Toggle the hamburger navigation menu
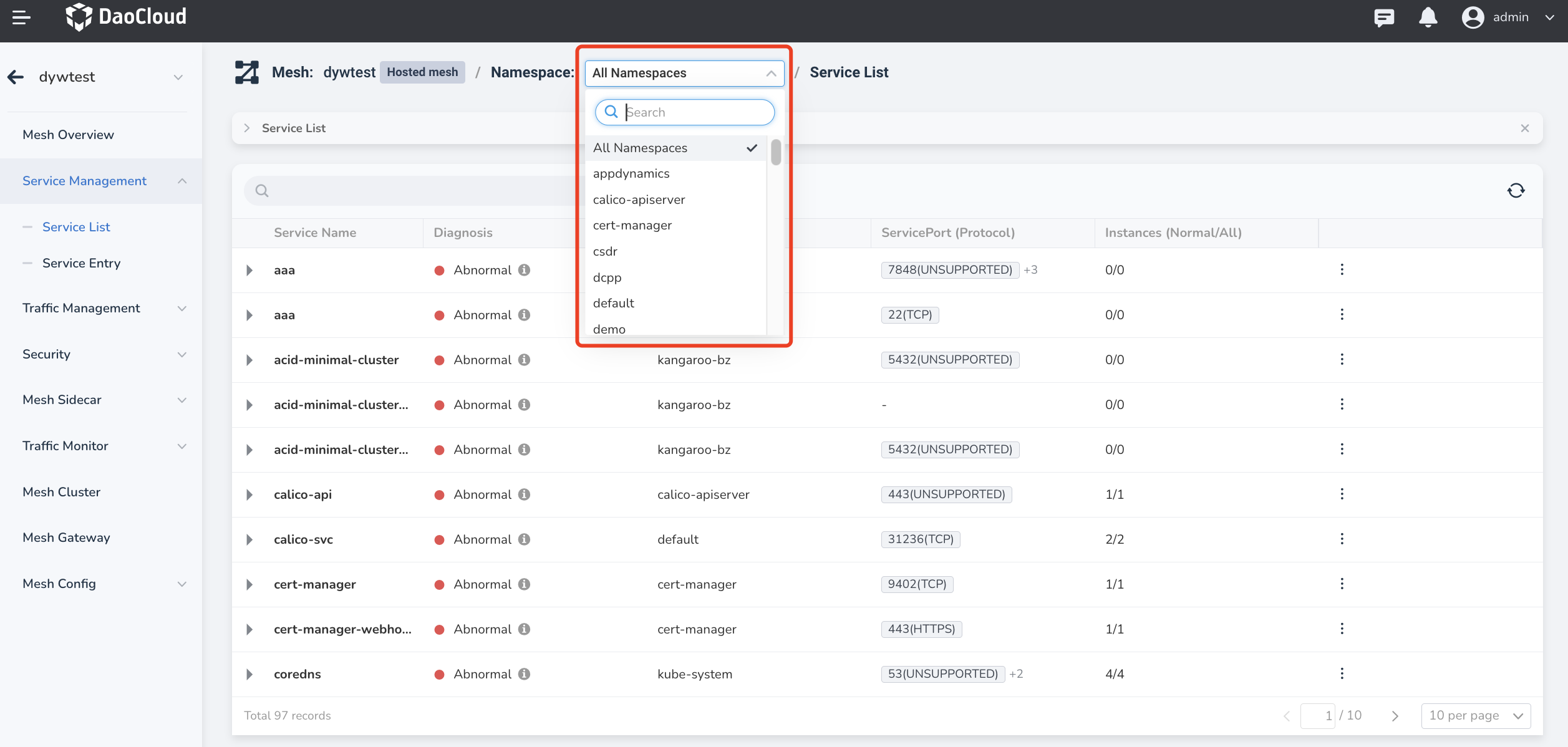 [21, 17]
